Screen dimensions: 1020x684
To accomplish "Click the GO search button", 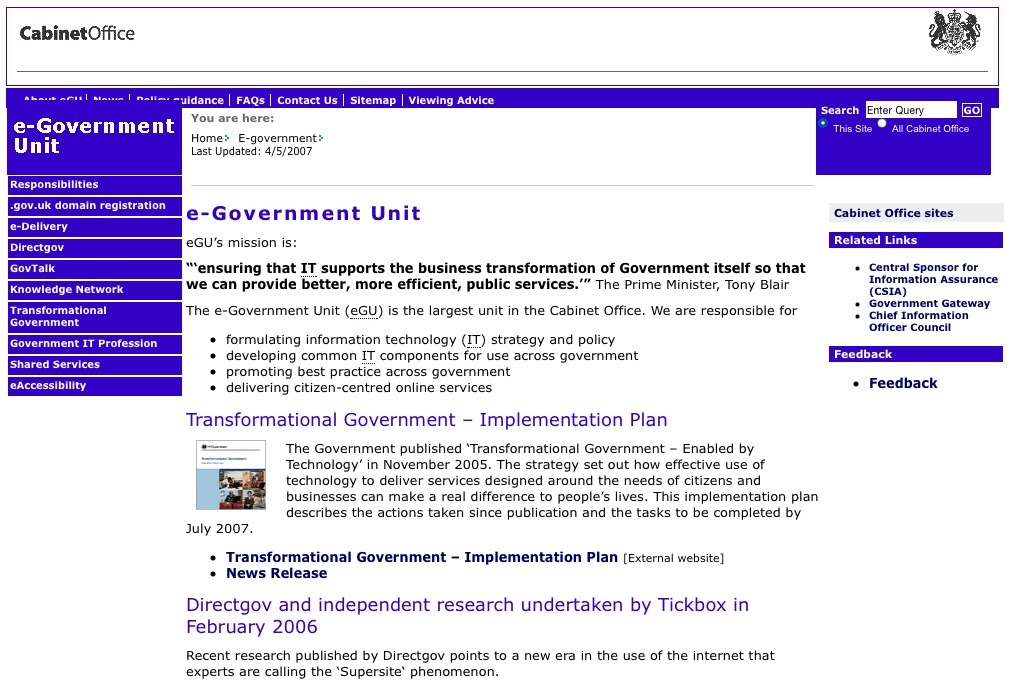I will point(971,110).
